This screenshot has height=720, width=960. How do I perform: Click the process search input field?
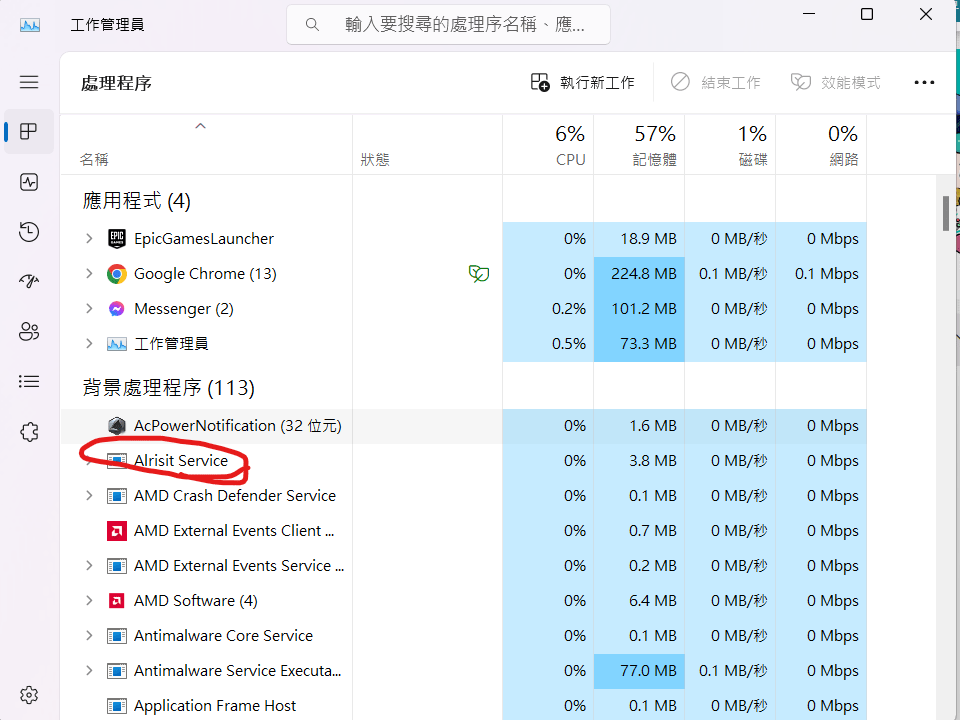click(448, 24)
